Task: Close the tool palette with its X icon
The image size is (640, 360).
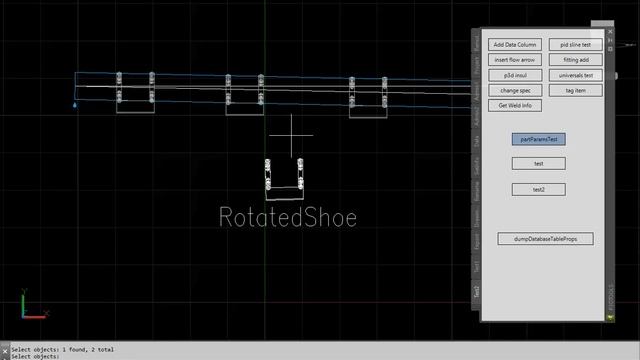Action: (610, 31)
